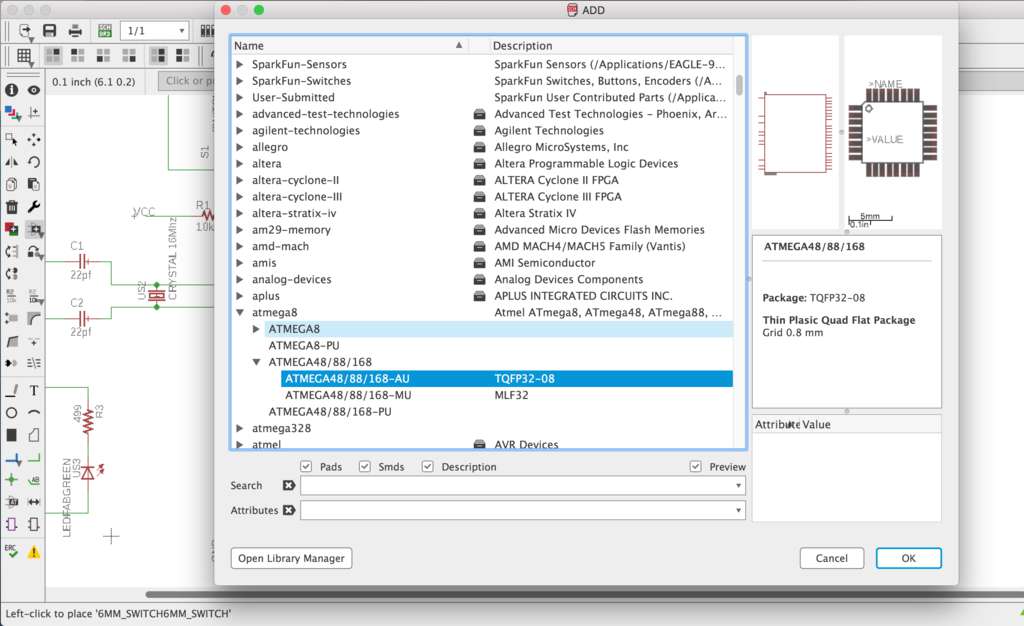Expand the ATMEGA8 device node

click(257, 329)
